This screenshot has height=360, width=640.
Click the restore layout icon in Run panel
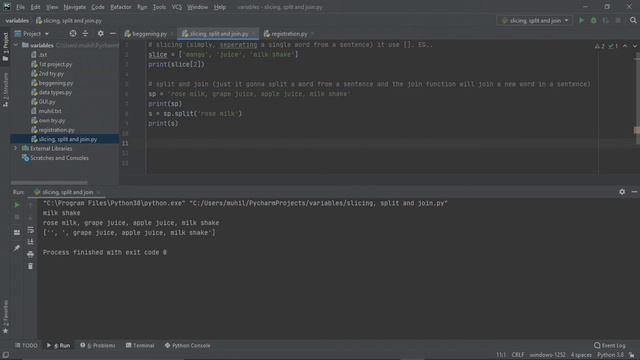[x=17, y=232]
